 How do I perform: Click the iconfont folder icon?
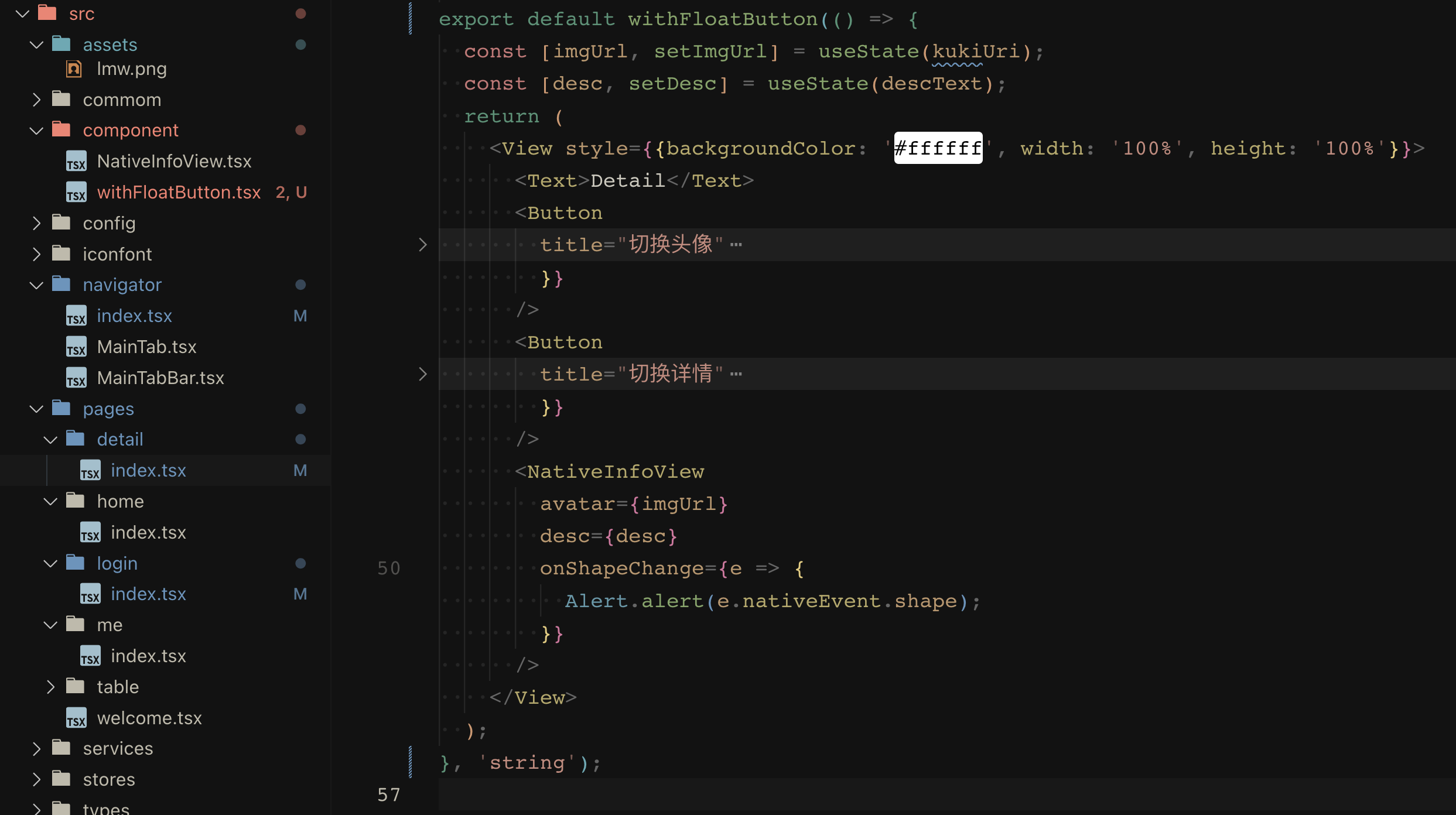tap(61, 254)
